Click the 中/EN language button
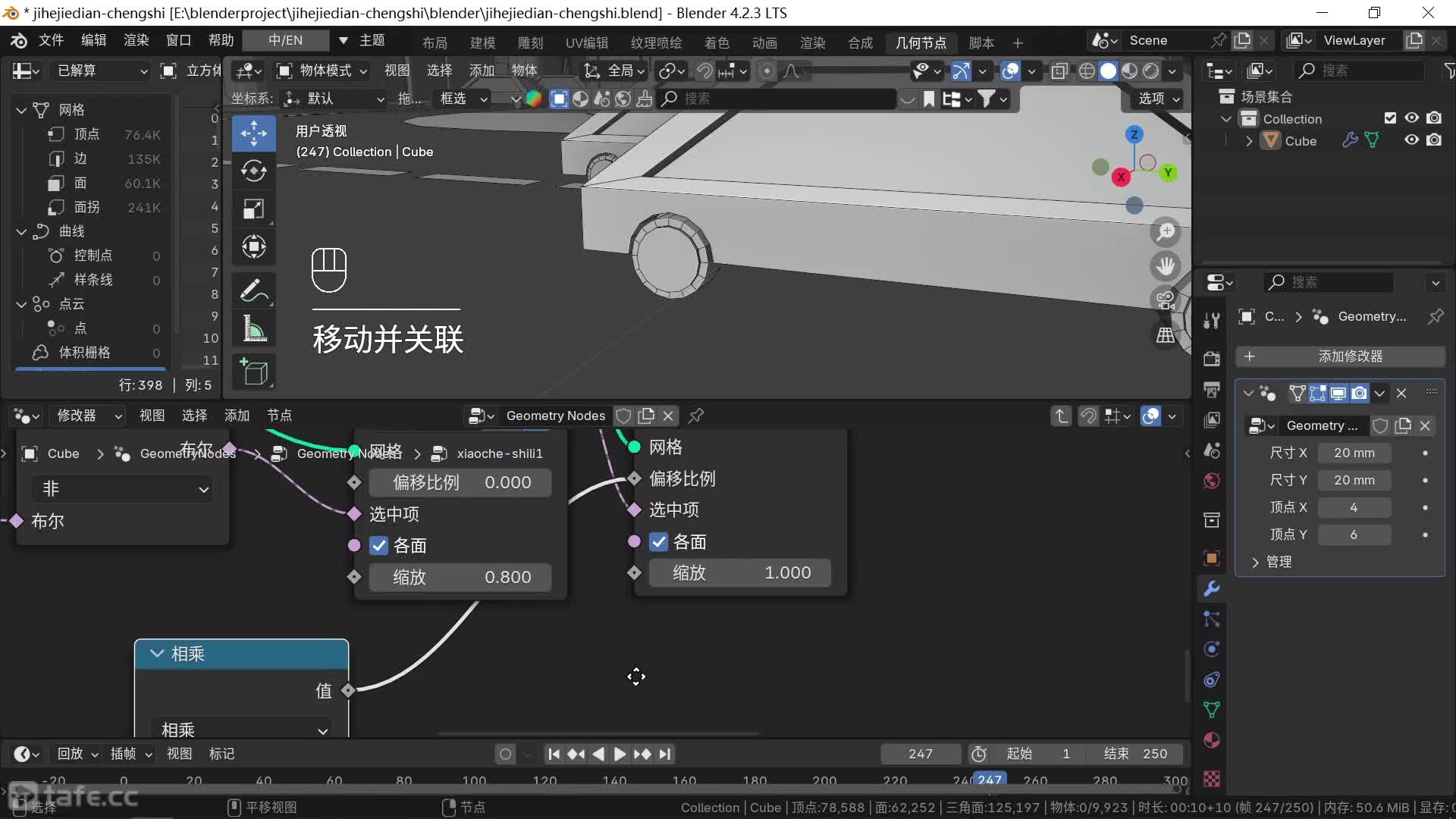1456x819 pixels. tap(285, 40)
